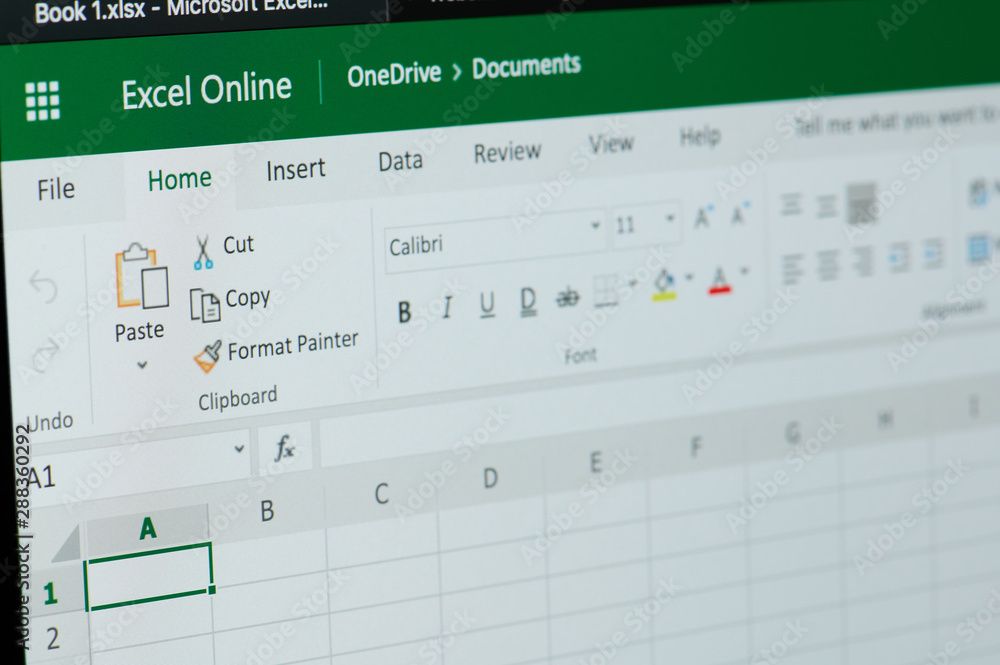Expand the Paste options arrow
Screen dimensions: 1000x665
[142, 365]
